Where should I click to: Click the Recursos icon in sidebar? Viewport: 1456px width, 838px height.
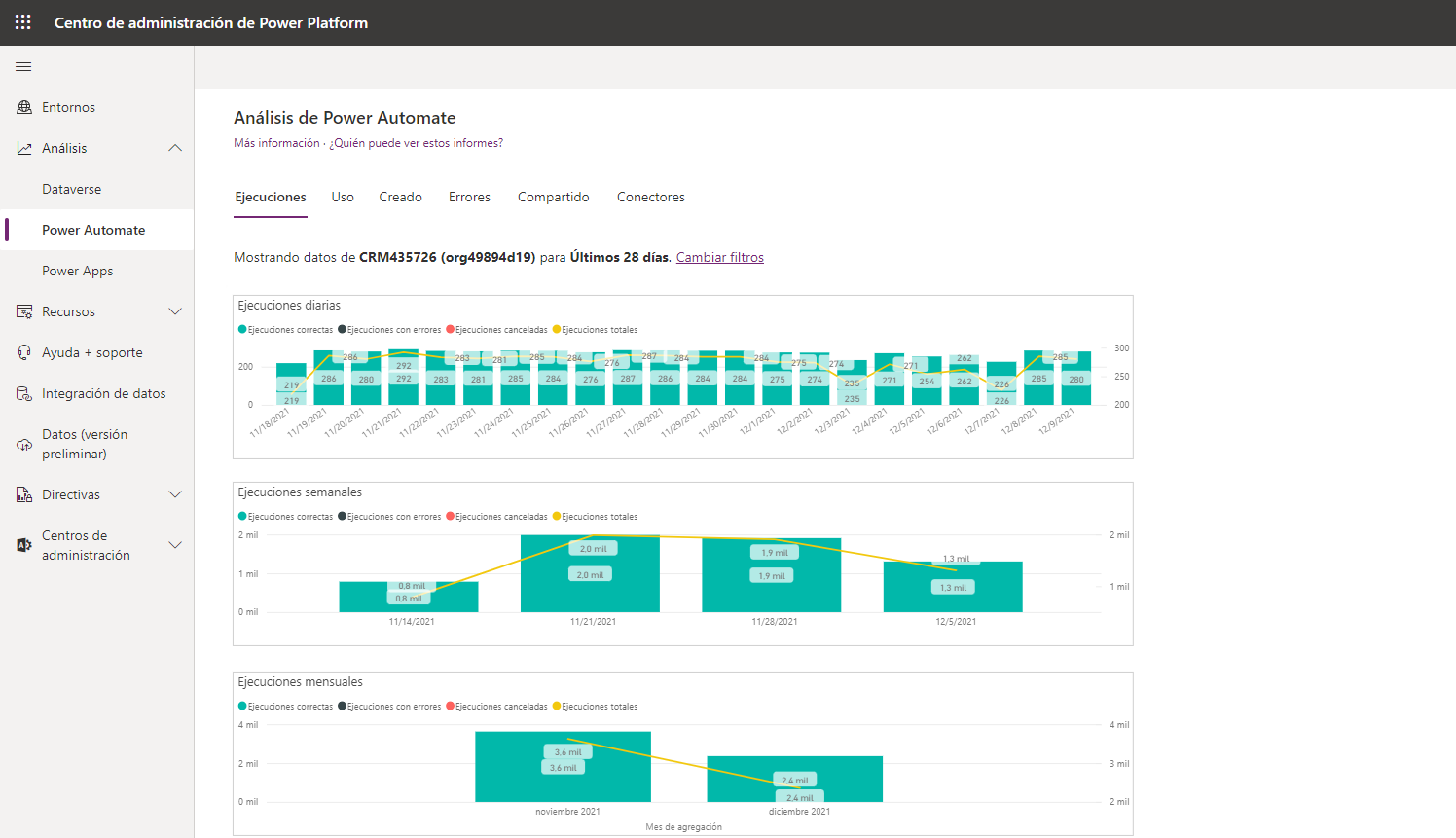point(24,311)
